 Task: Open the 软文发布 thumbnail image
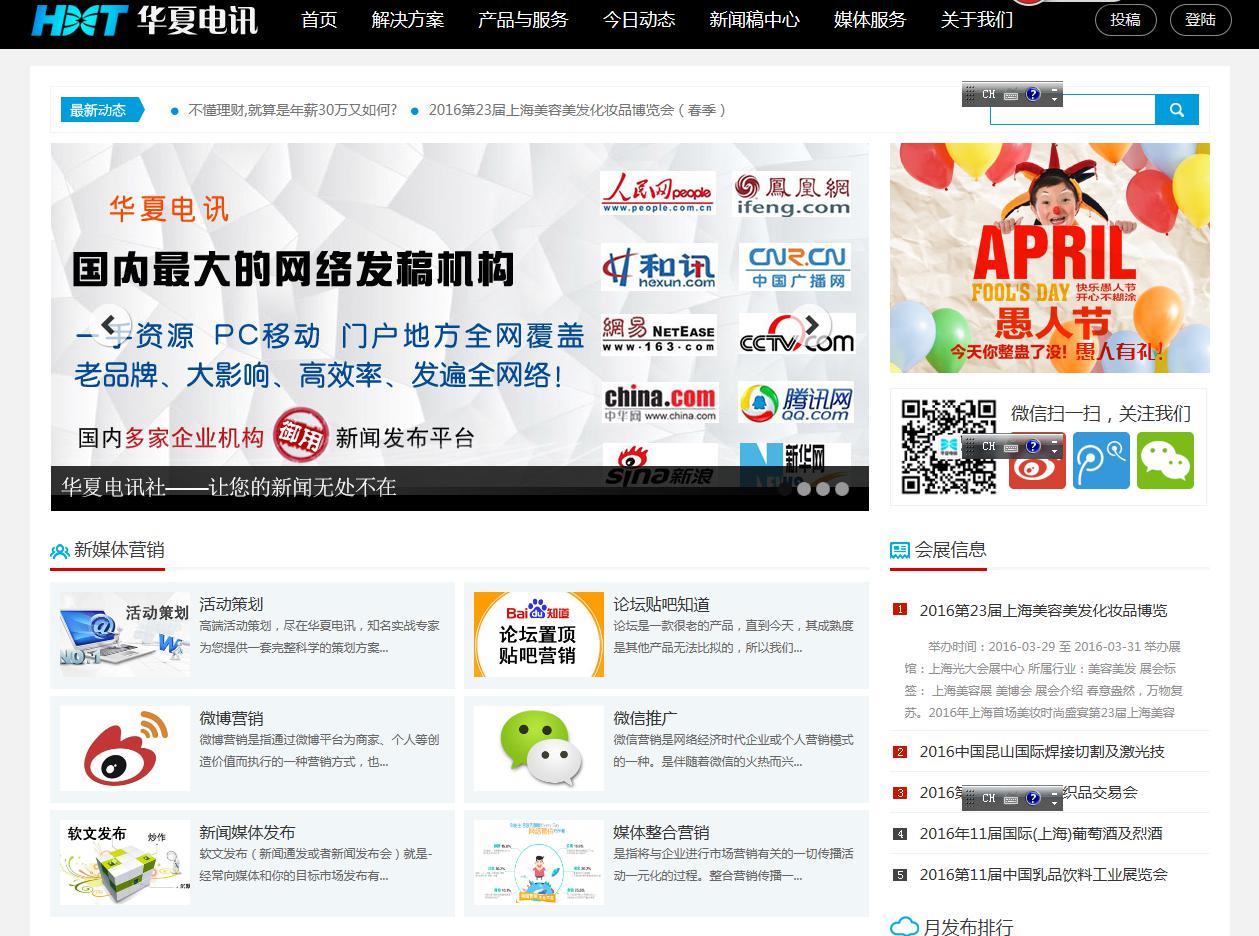125,863
